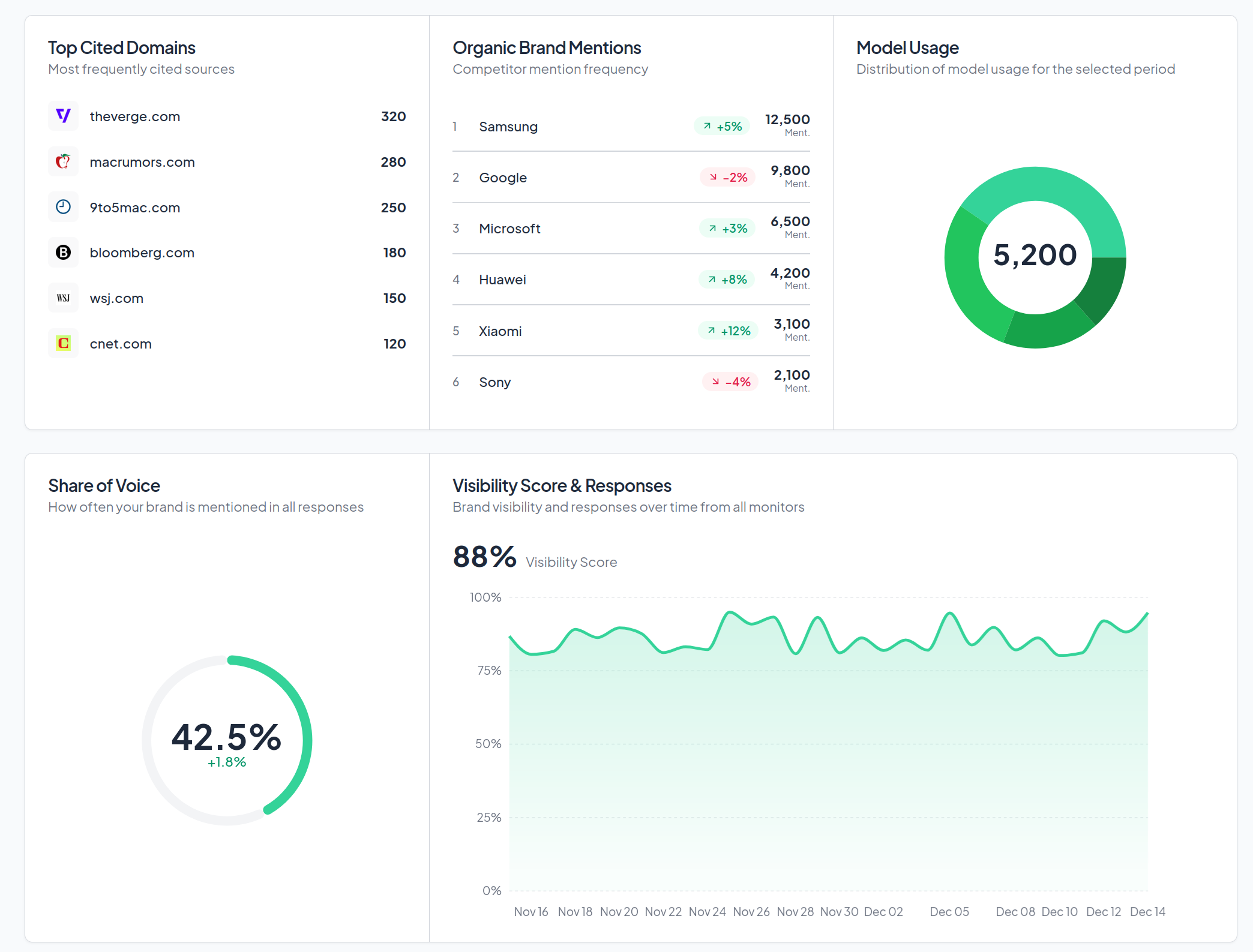Click Xiaomi's +12% trend badge
This screenshot has width=1253, height=952.
pos(728,331)
